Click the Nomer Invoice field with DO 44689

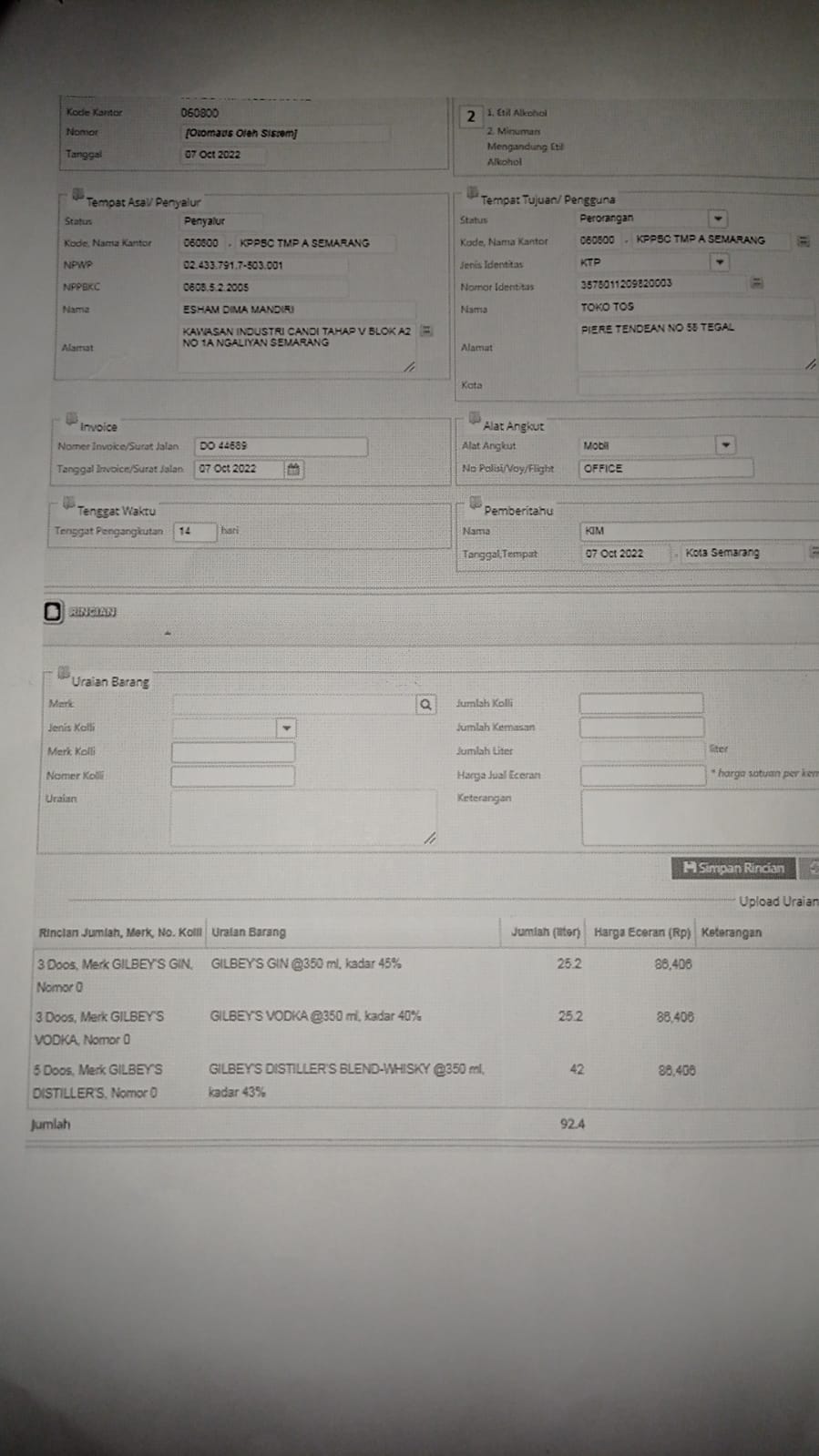coord(281,446)
